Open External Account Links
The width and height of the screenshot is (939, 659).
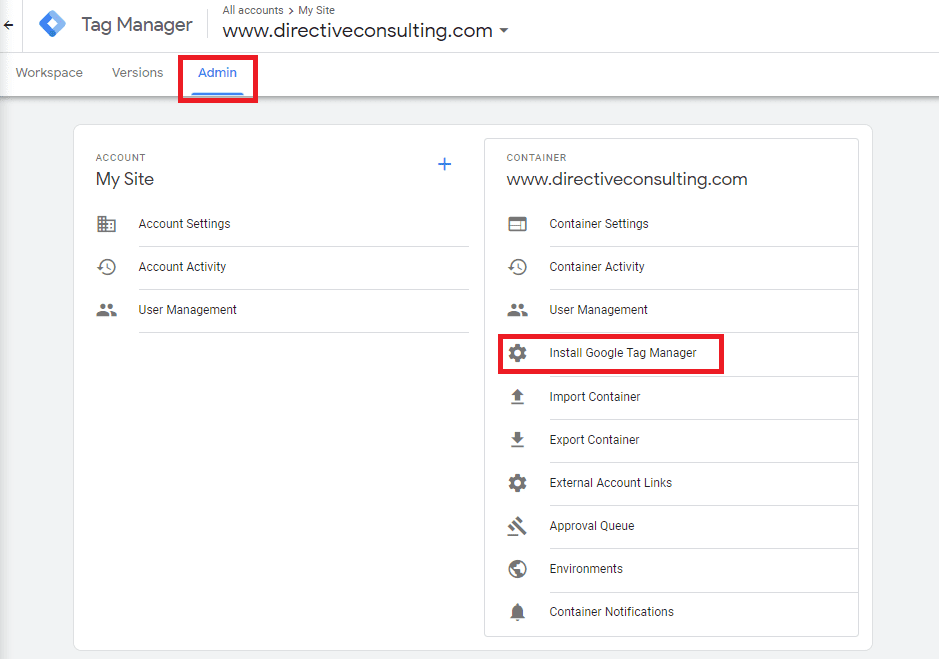click(611, 483)
